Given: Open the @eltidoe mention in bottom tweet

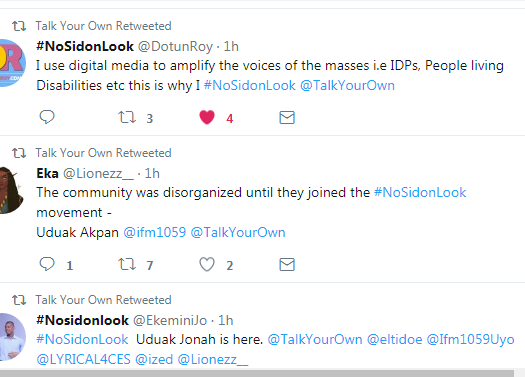Looking at the screenshot, I should (x=394, y=340).
